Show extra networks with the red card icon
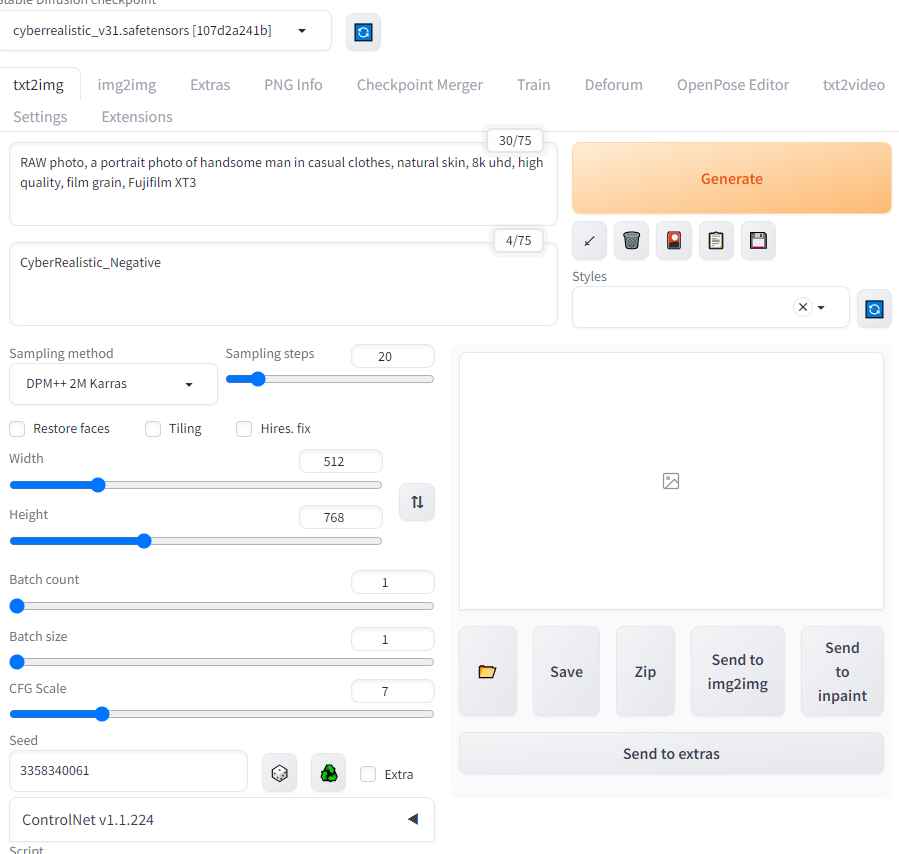The image size is (899, 854). point(674,241)
